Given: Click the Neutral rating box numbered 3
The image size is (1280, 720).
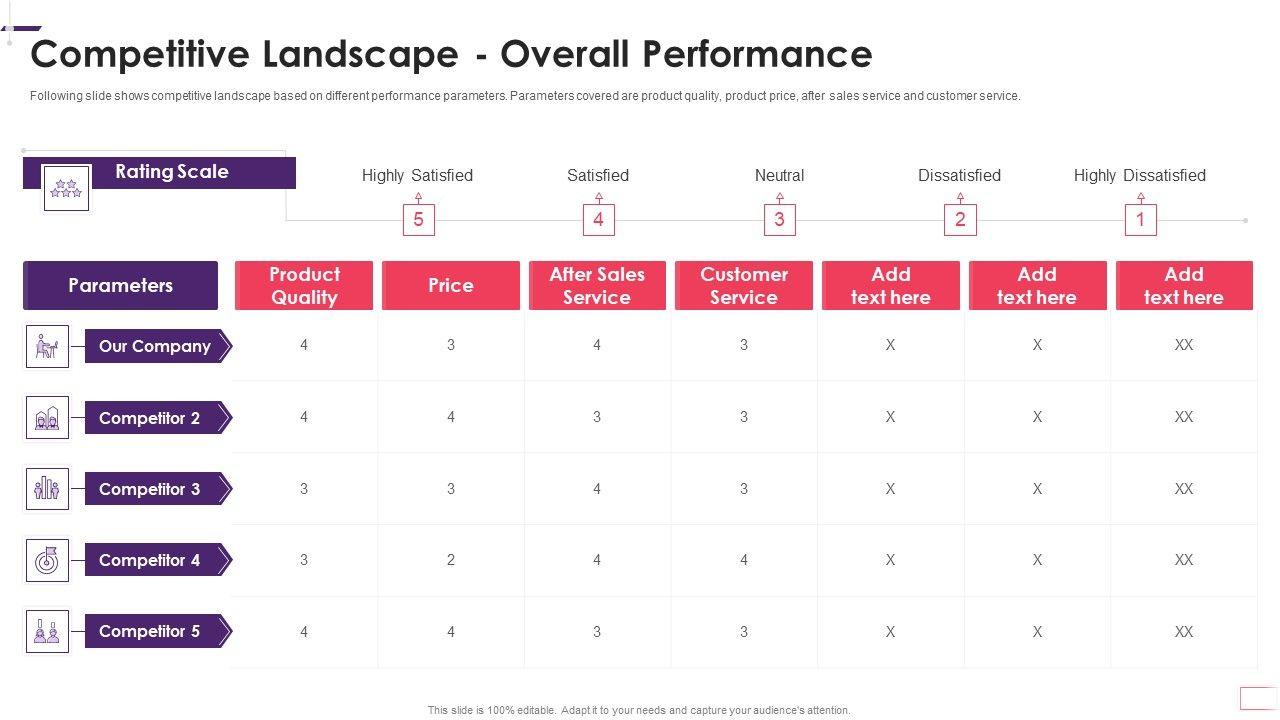Looking at the screenshot, I should (779, 220).
